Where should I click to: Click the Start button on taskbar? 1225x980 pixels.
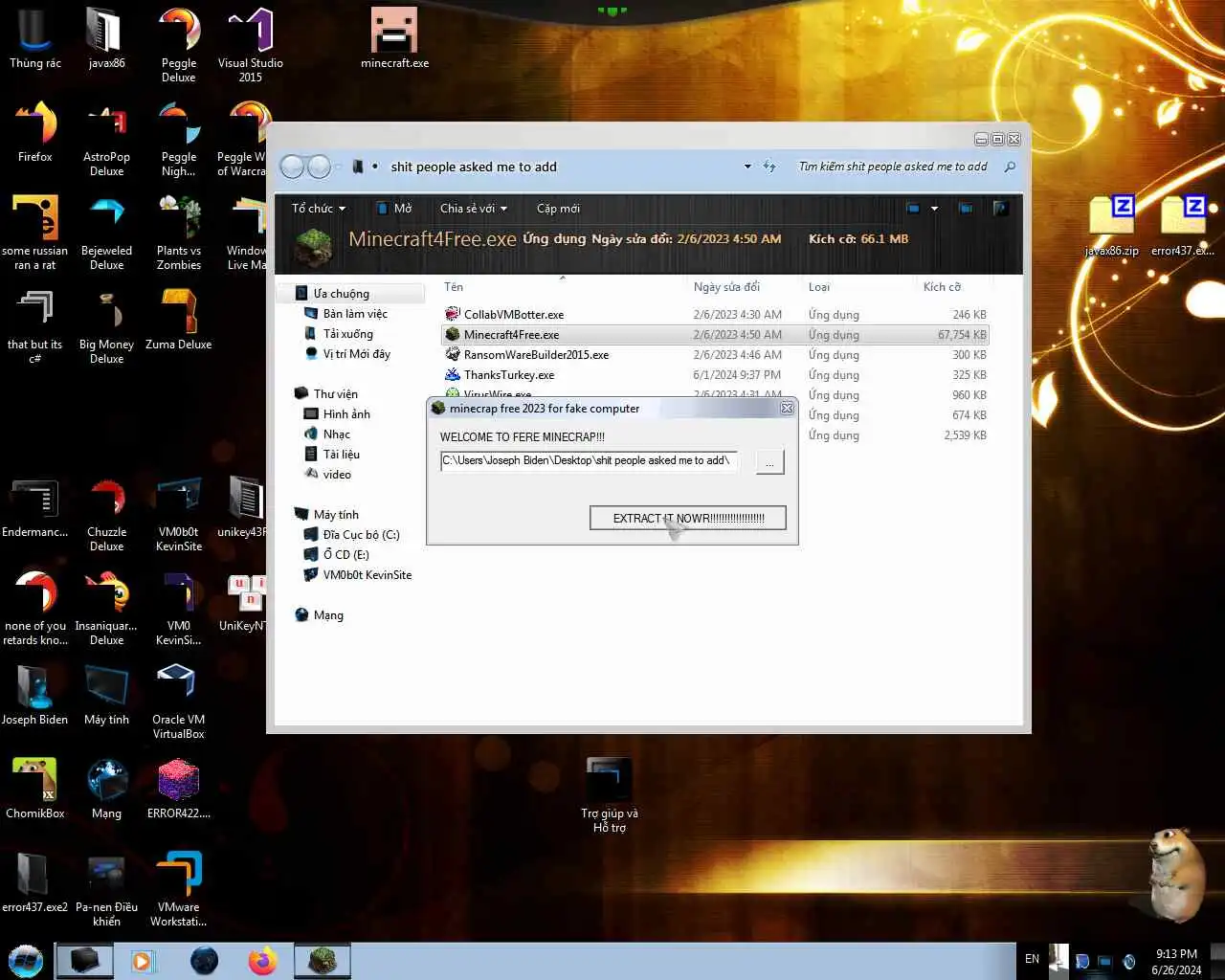[26, 961]
